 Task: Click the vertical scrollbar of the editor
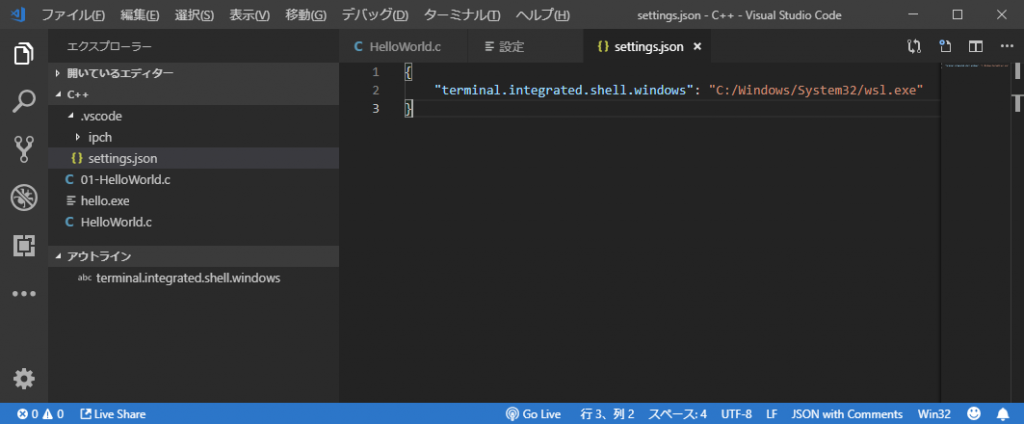click(1016, 232)
